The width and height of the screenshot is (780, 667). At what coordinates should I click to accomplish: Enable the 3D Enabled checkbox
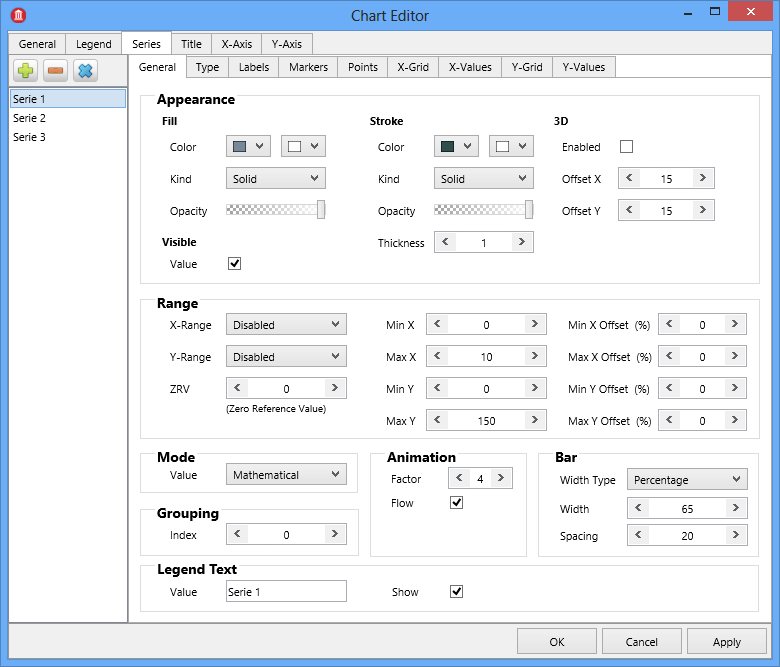pyautogui.click(x=626, y=147)
